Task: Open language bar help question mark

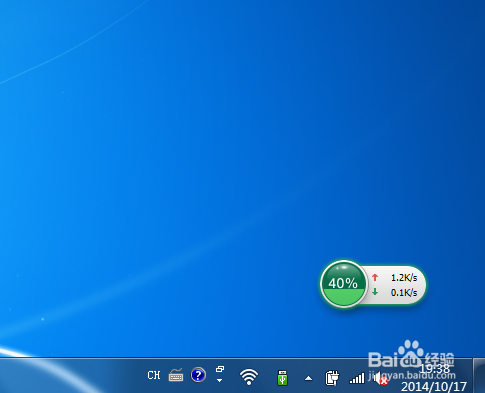Action: coord(198,375)
